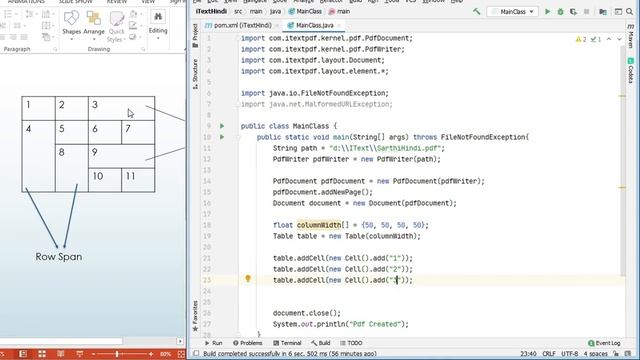The image size is (640, 360).
Task: Open the Build tool window button
Action: coord(320,343)
